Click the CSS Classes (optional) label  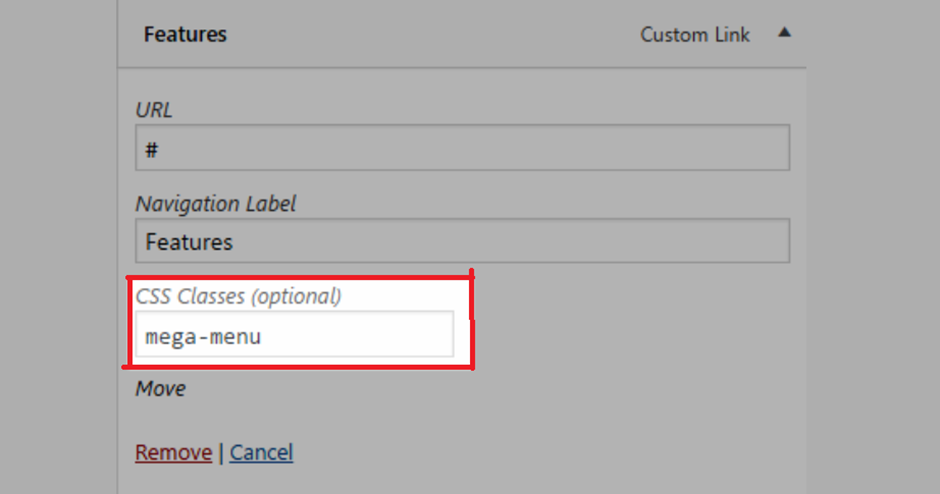pyautogui.click(x=238, y=296)
